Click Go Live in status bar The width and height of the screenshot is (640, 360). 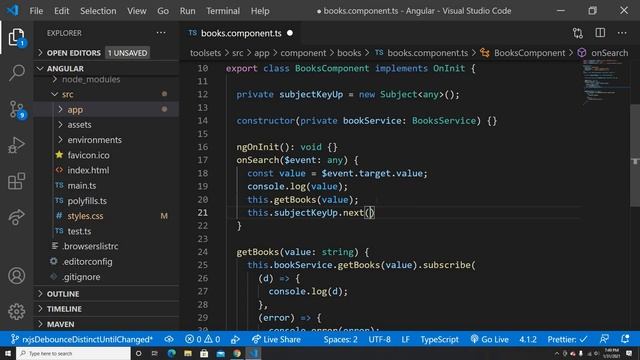489,339
